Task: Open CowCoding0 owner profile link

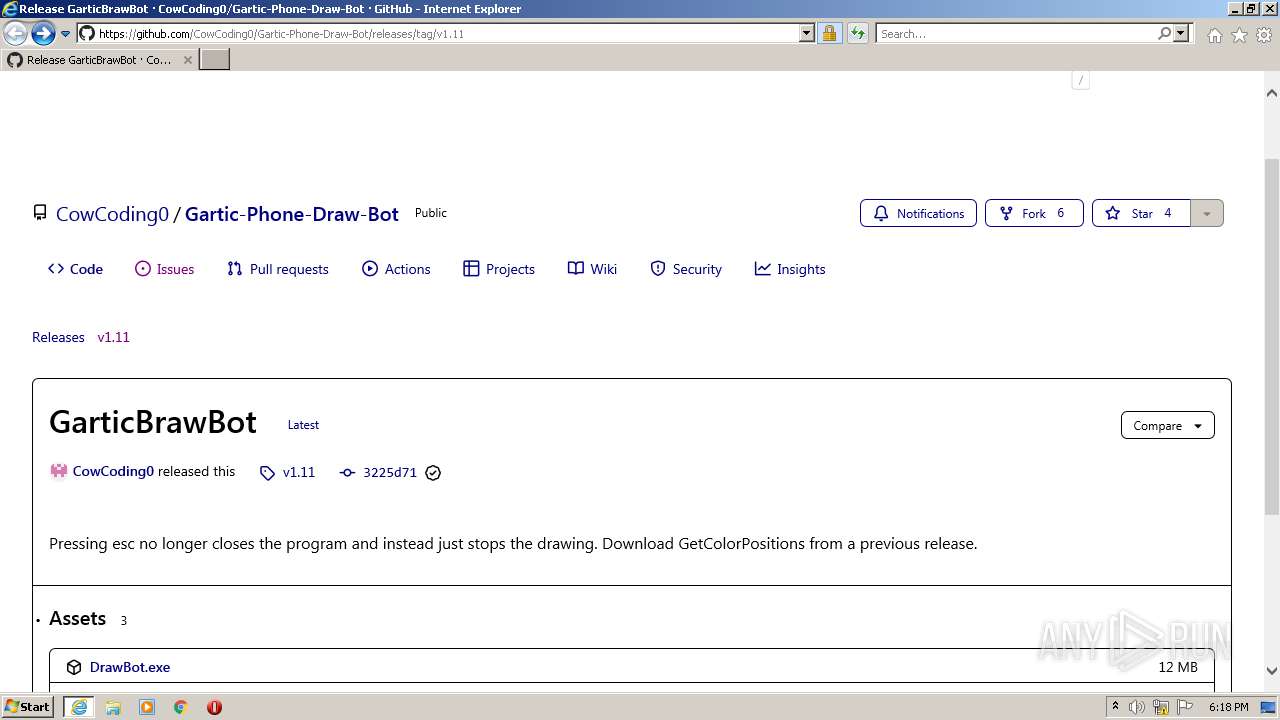Action: pos(112,214)
